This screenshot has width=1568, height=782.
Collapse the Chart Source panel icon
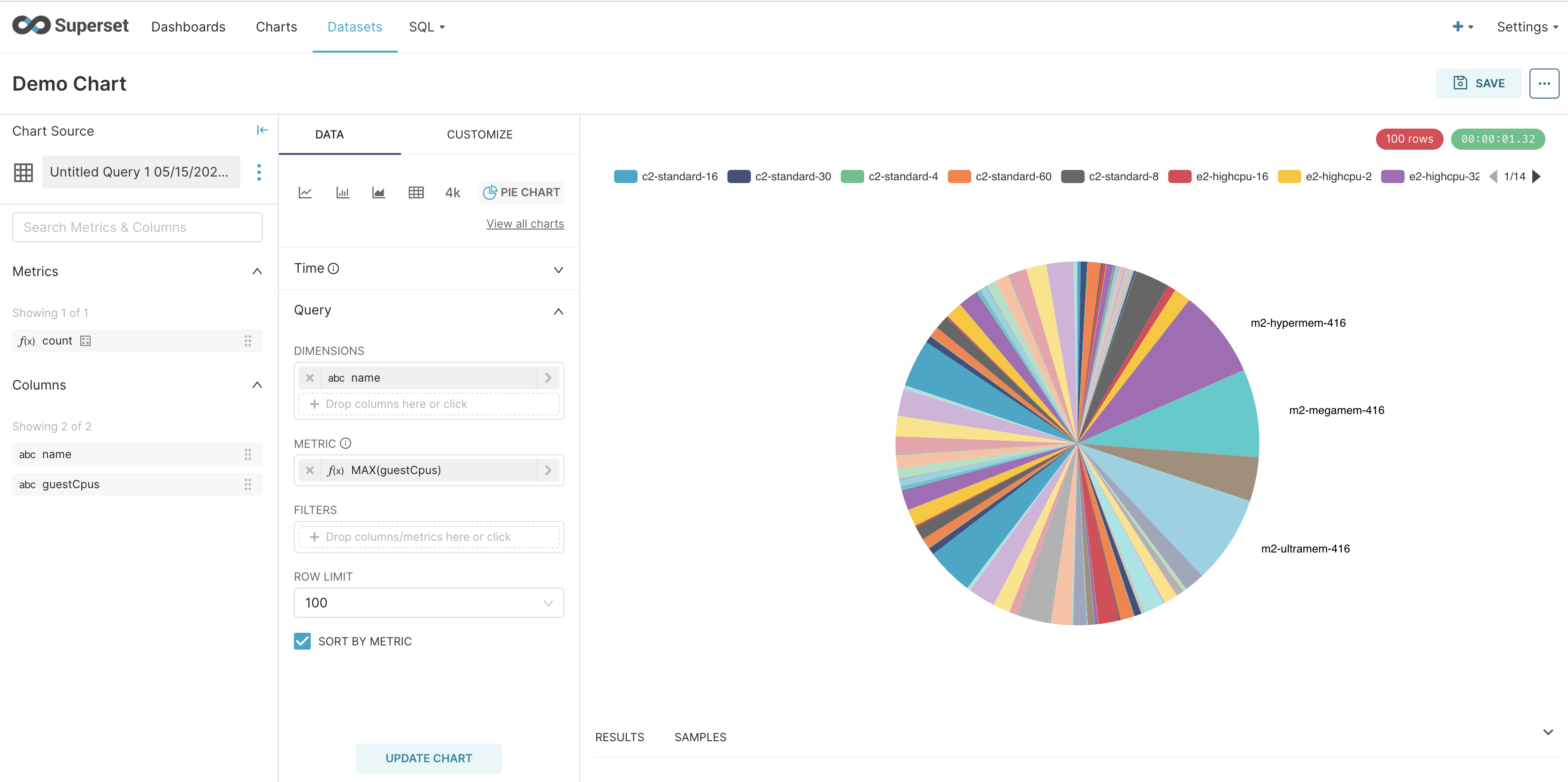(262, 130)
